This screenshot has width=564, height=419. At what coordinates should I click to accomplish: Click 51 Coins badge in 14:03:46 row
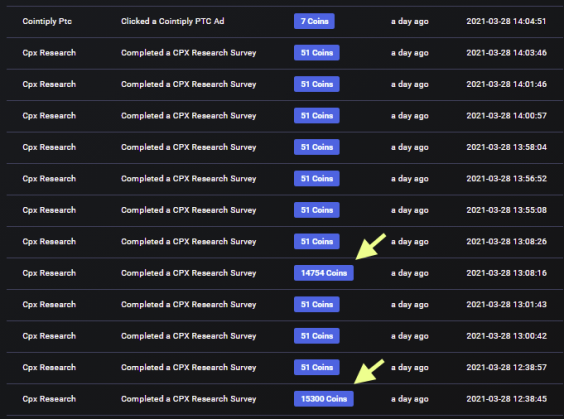(317, 53)
